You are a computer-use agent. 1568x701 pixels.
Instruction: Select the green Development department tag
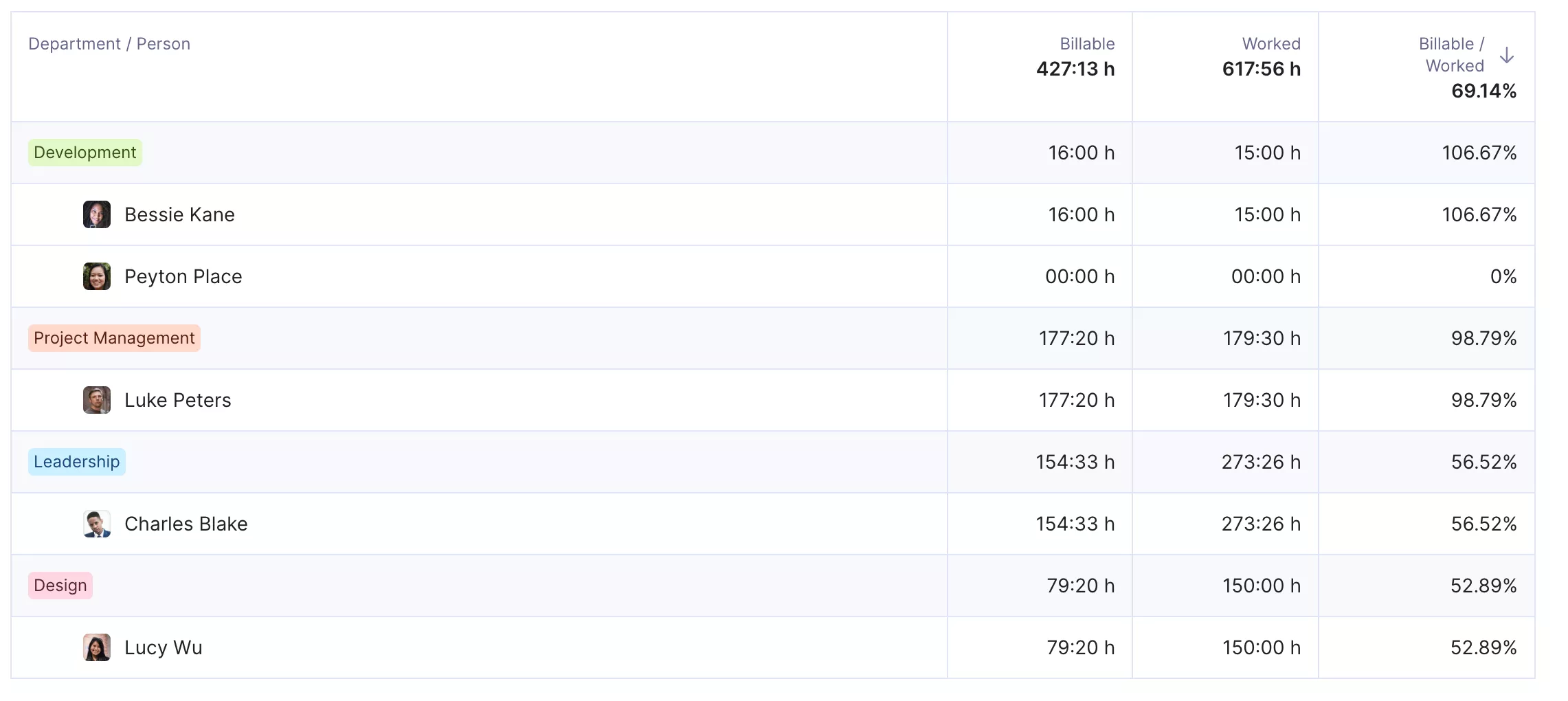[85, 153]
